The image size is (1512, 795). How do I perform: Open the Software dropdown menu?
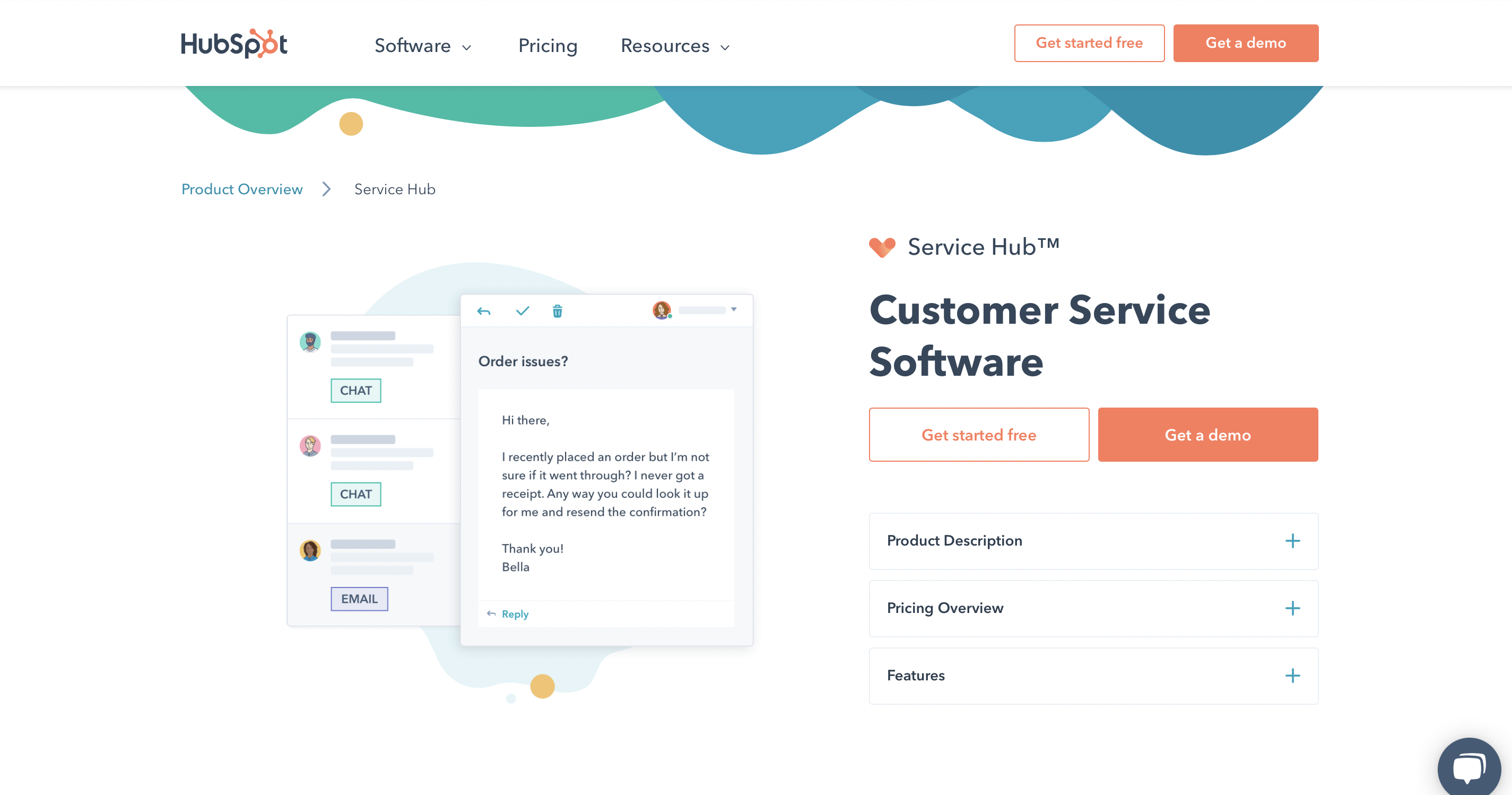tap(423, 46)
